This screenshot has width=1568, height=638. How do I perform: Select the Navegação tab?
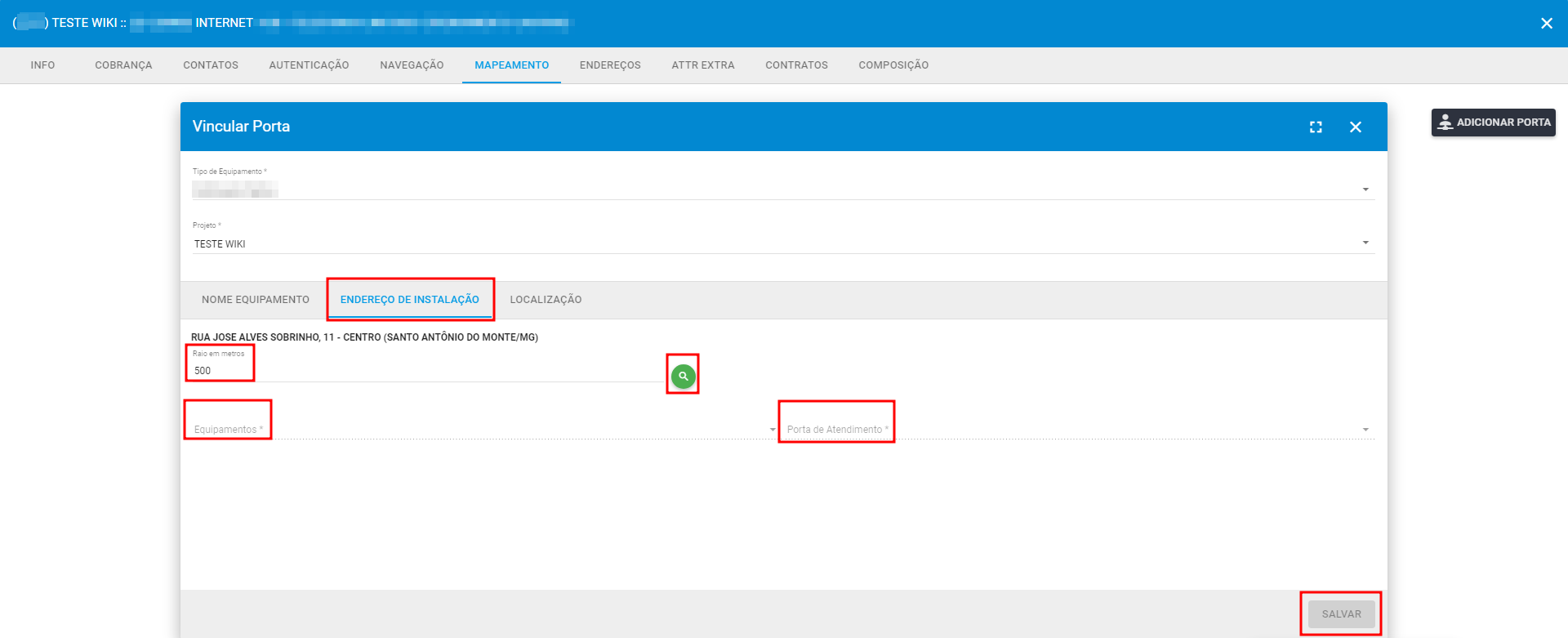click(x=412, y=65)
